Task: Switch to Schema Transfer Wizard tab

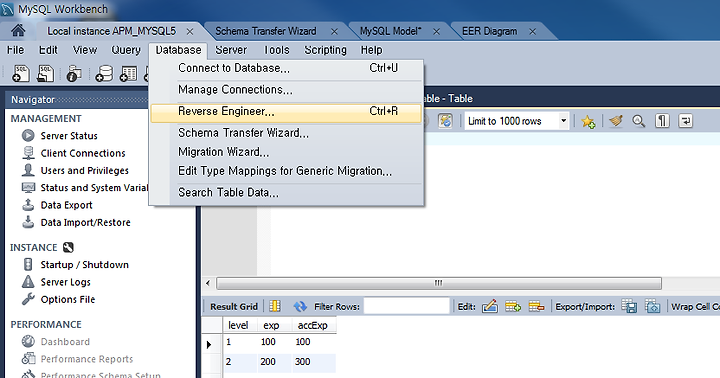Action: [266, 31]
